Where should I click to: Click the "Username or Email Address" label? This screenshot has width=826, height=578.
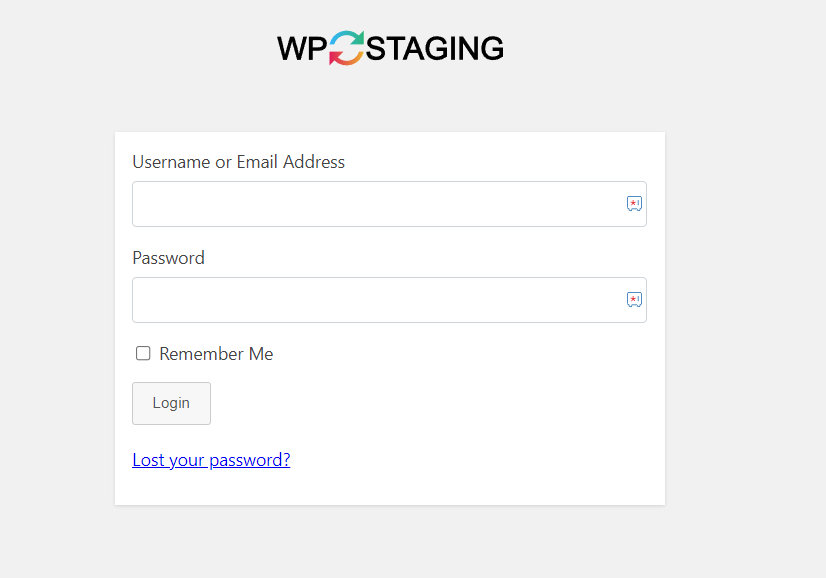239,162
